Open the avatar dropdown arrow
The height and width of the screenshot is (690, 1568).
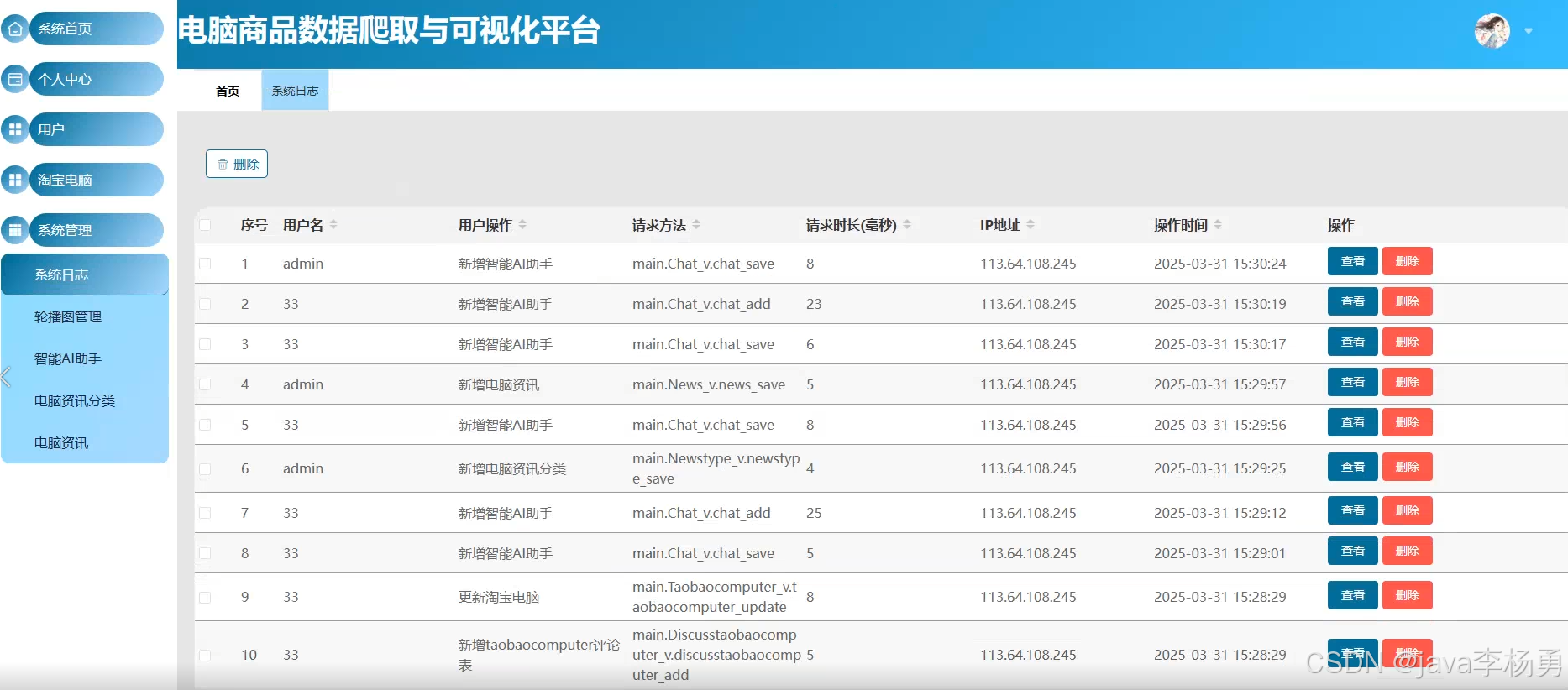(1529, 31)
